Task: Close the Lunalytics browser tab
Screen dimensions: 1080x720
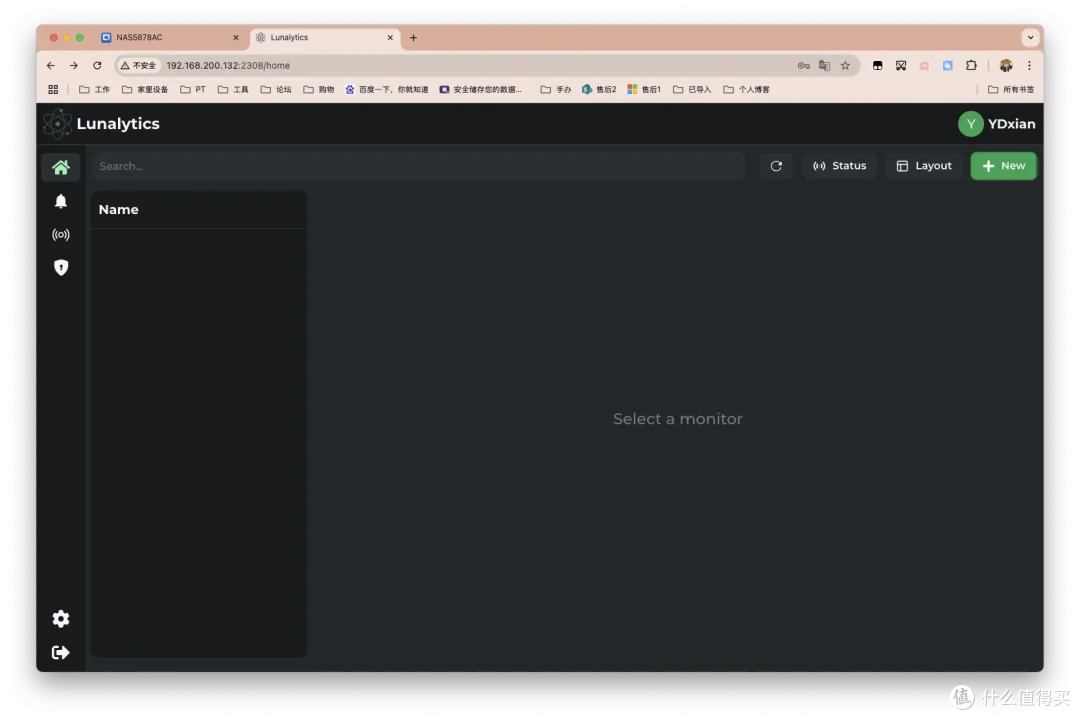Action: click(390, 38)
